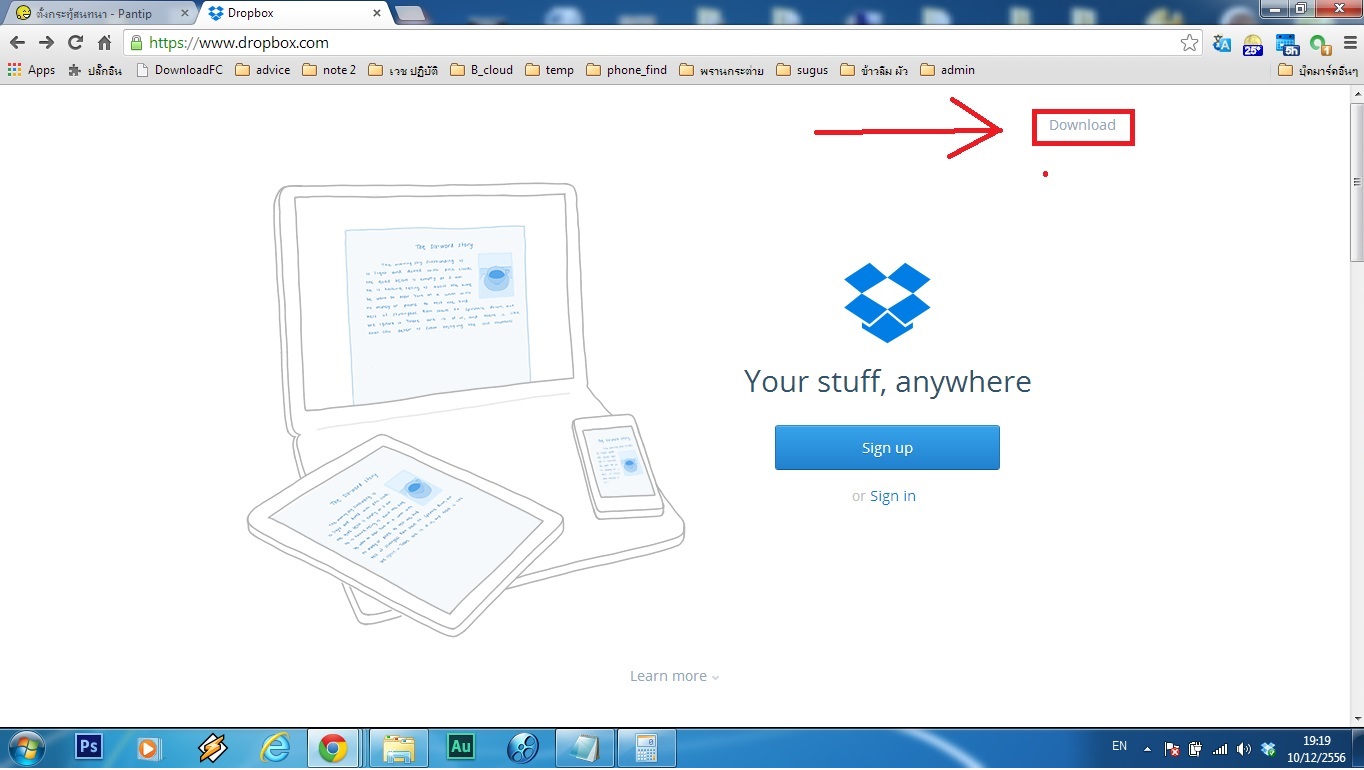Show hidden system tray icons

[1147, 748]
